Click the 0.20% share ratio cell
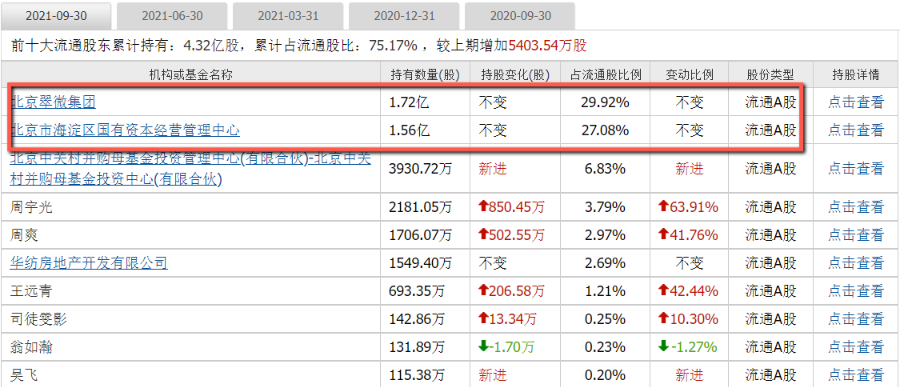Screen dimensions: 901x387 [605, 375]
